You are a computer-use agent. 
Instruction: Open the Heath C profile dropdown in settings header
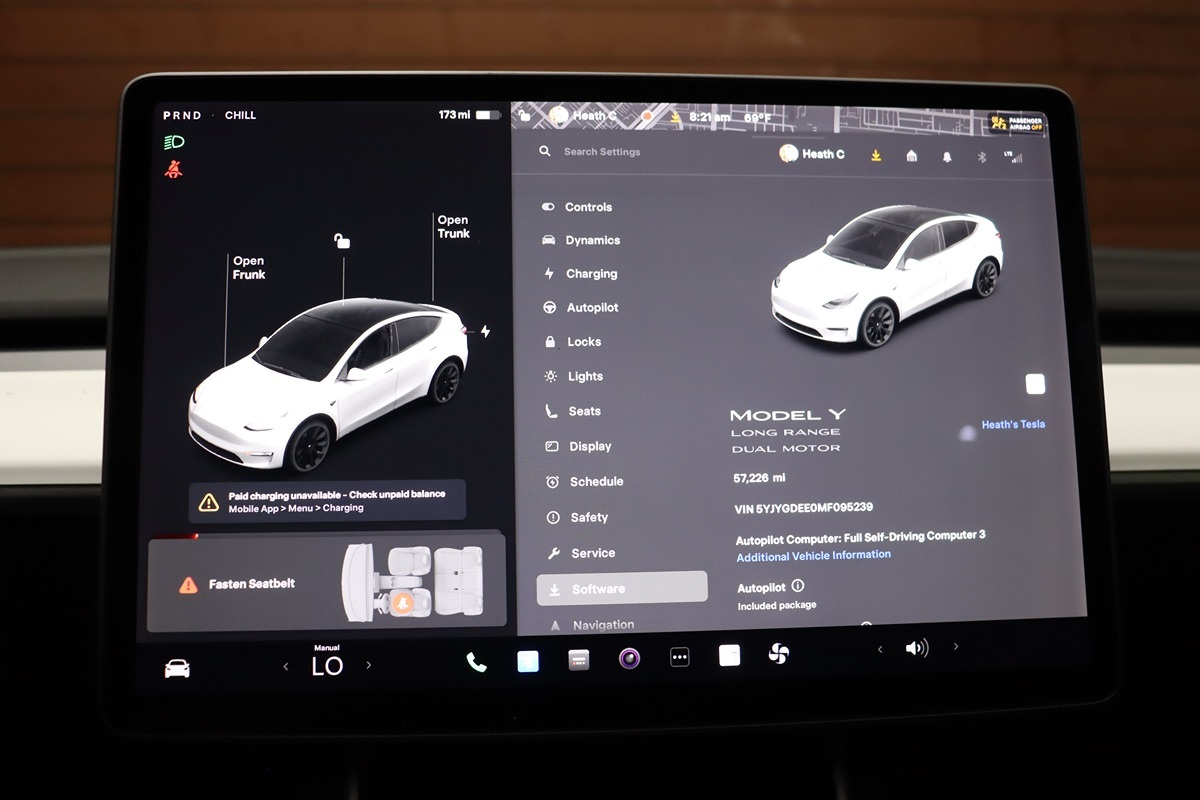pyautogui.click(x=812, y=154)
